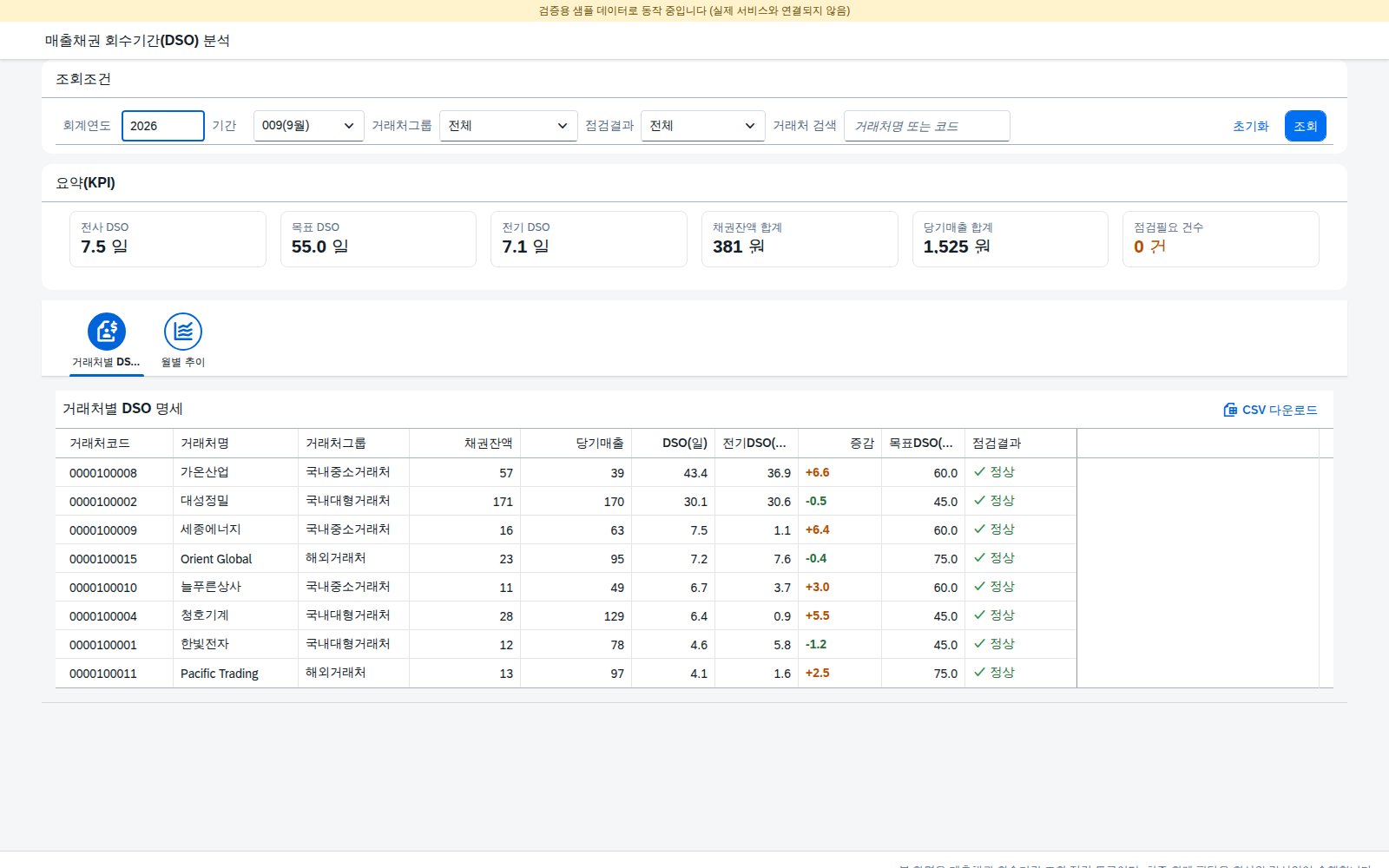This screenshot has width=1389, height=868.
Task: Click customer name 대성정밀
Action: 205,501
